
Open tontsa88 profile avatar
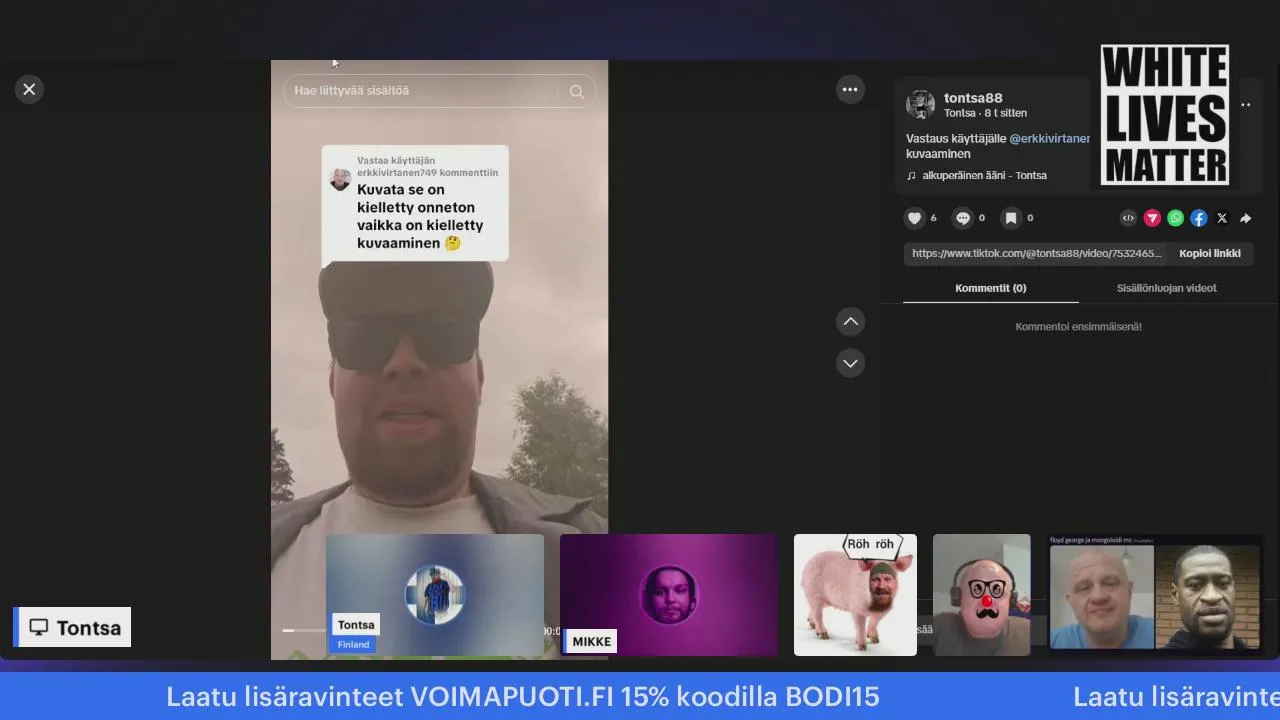[920, 104]
